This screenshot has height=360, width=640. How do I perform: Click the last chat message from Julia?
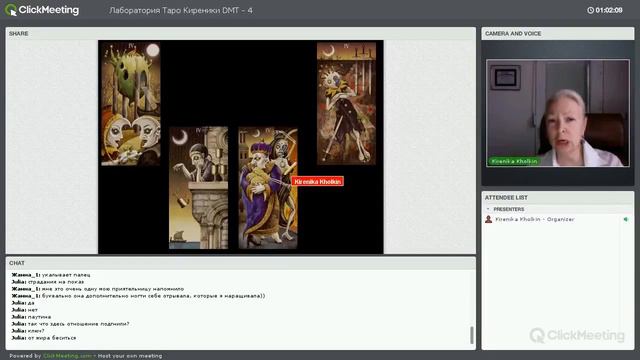click(x=44, y=338)
